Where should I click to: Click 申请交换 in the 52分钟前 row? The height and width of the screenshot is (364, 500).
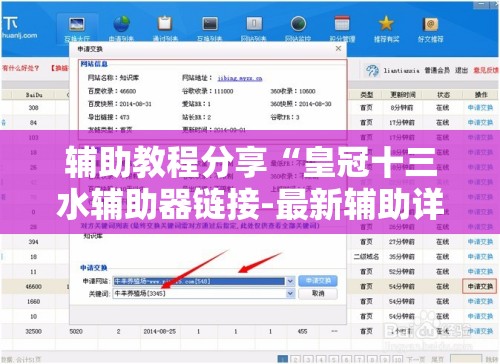coord(480,272)
